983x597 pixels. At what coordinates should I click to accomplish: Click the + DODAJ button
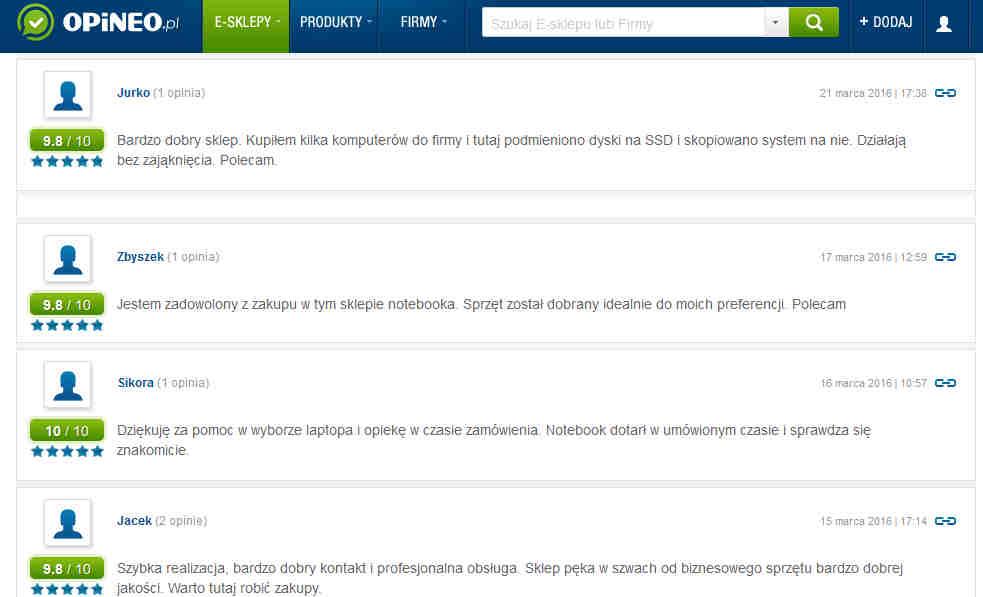[x=886, y=23]
